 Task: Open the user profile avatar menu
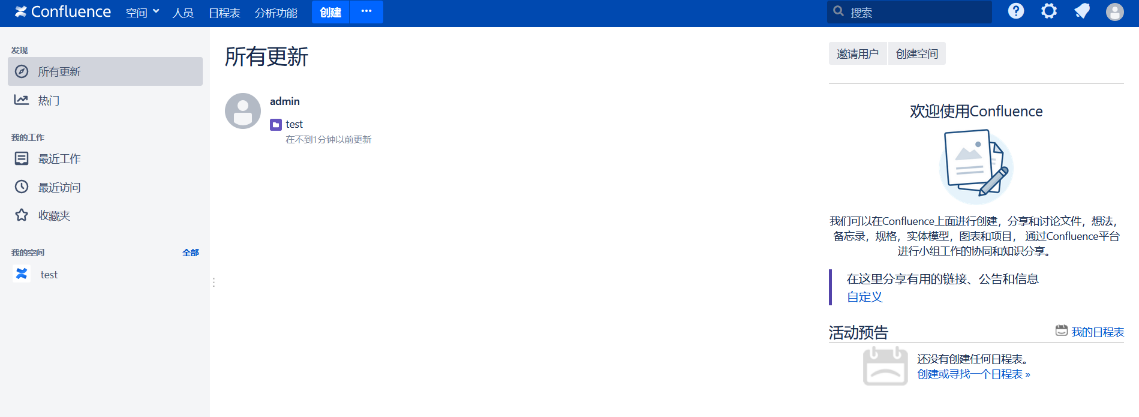1114,12
